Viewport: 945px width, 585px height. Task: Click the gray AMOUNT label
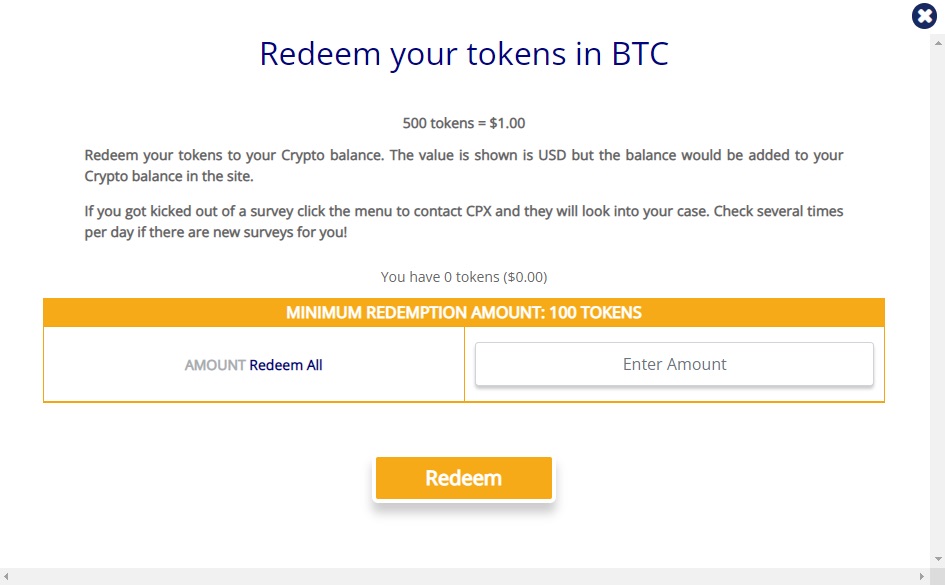[x=215, y=365]
